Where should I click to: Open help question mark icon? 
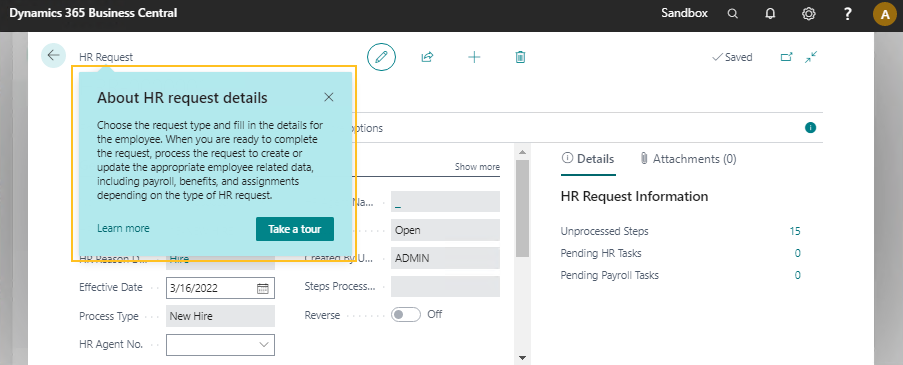coord(847,14)
